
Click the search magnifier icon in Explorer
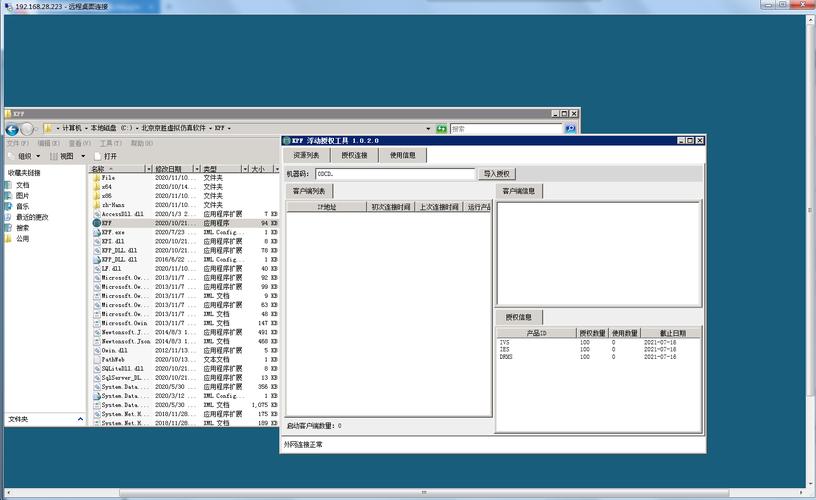coord(570,129)
